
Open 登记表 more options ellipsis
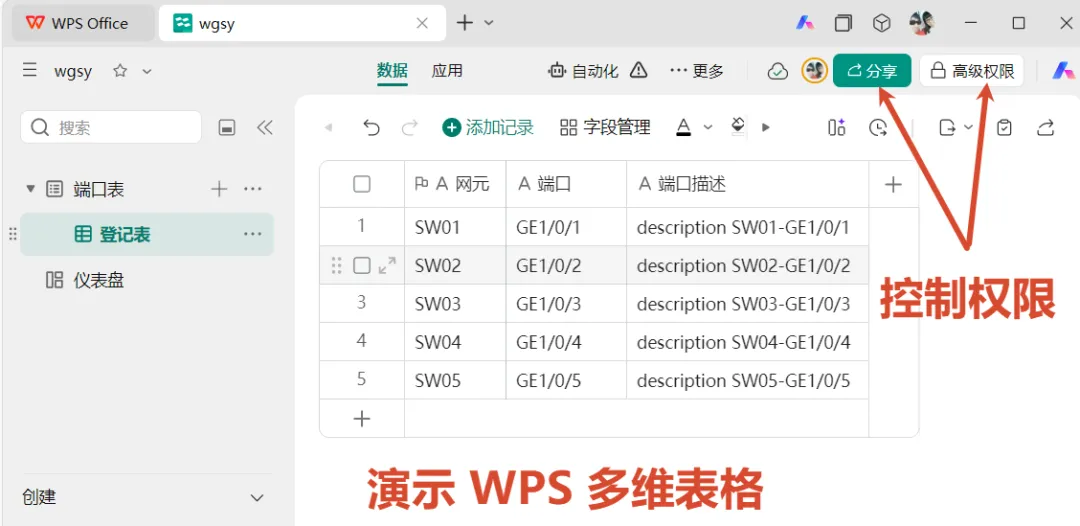(x=253, y=234)
